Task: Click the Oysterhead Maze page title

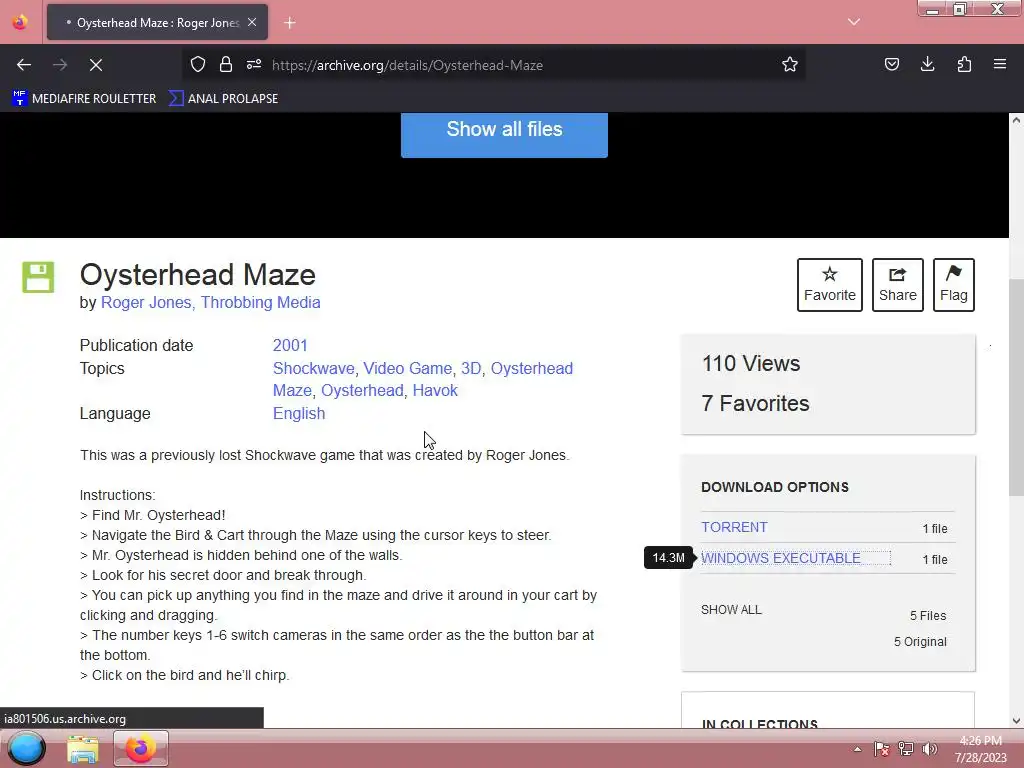Action: click(198, 274)
